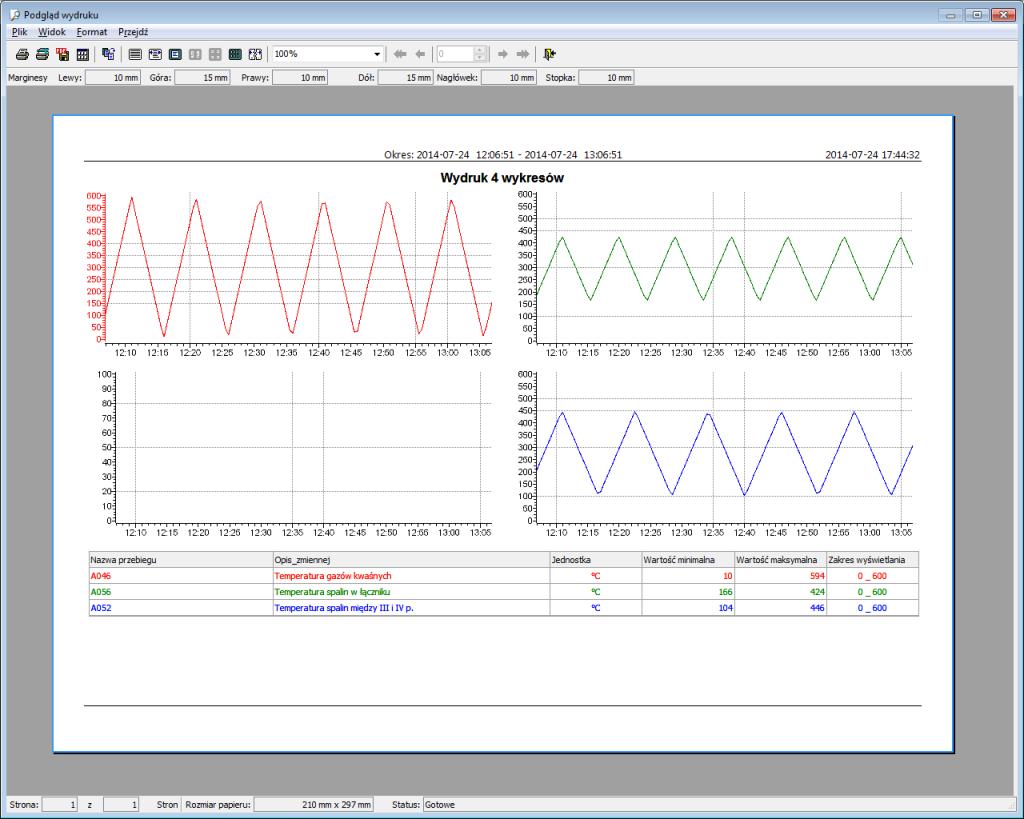Click the Strona current page field in the status bar
The image size is (1024, 819).
click(60, 805)
